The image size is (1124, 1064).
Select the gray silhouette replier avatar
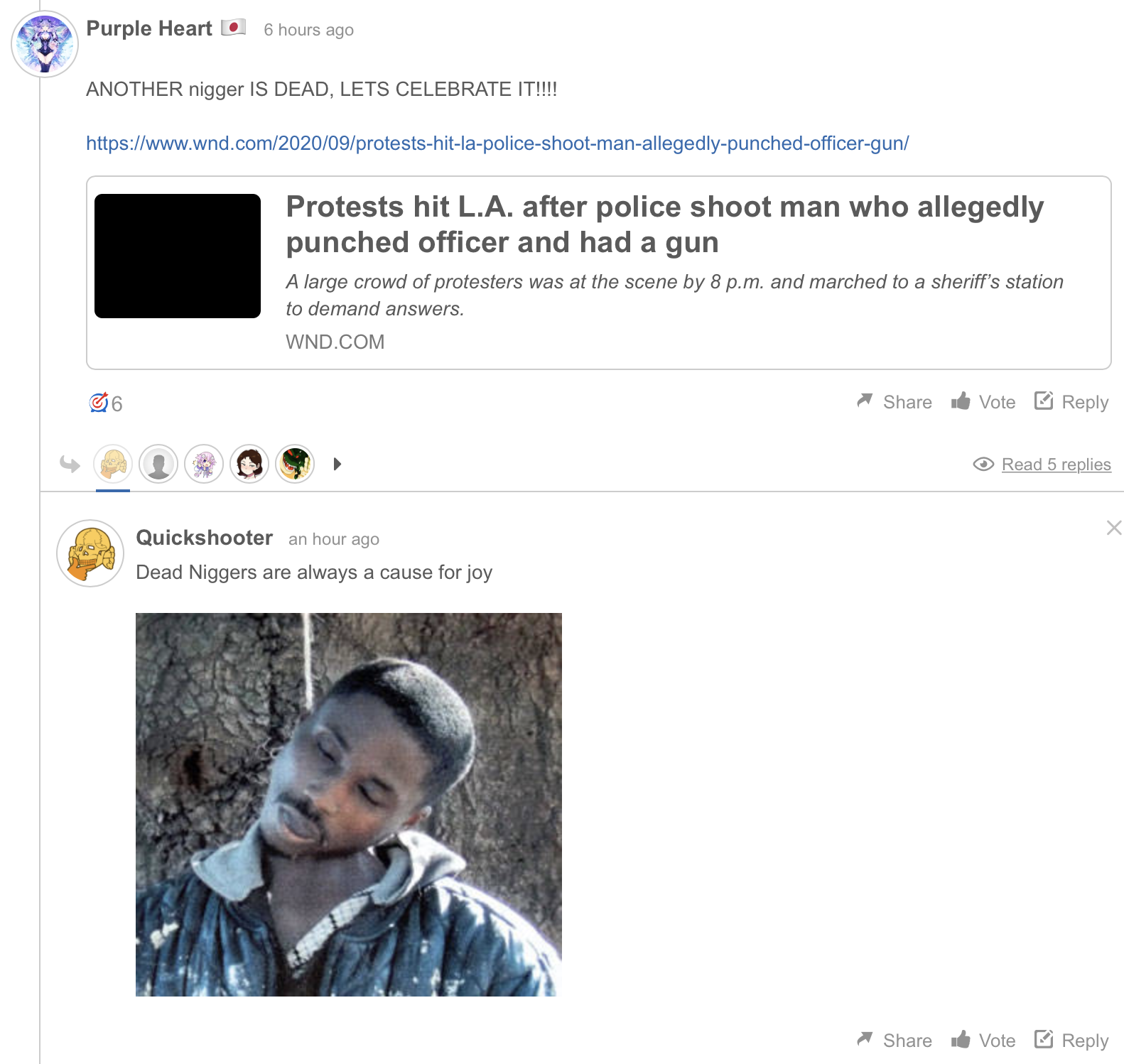[x=158, y=465]
